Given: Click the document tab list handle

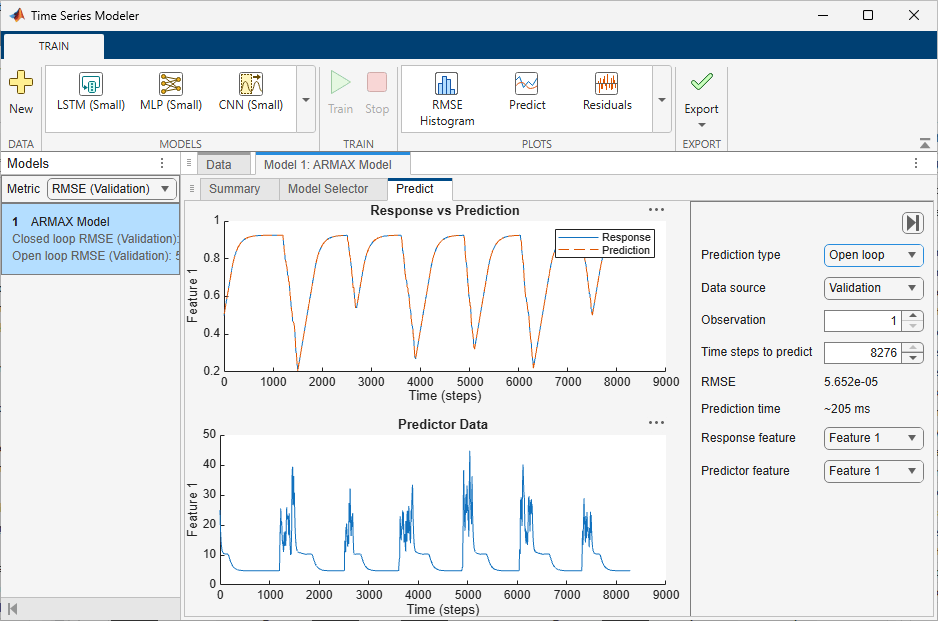Looking at the screenshot, I should (x=189, y=163).
